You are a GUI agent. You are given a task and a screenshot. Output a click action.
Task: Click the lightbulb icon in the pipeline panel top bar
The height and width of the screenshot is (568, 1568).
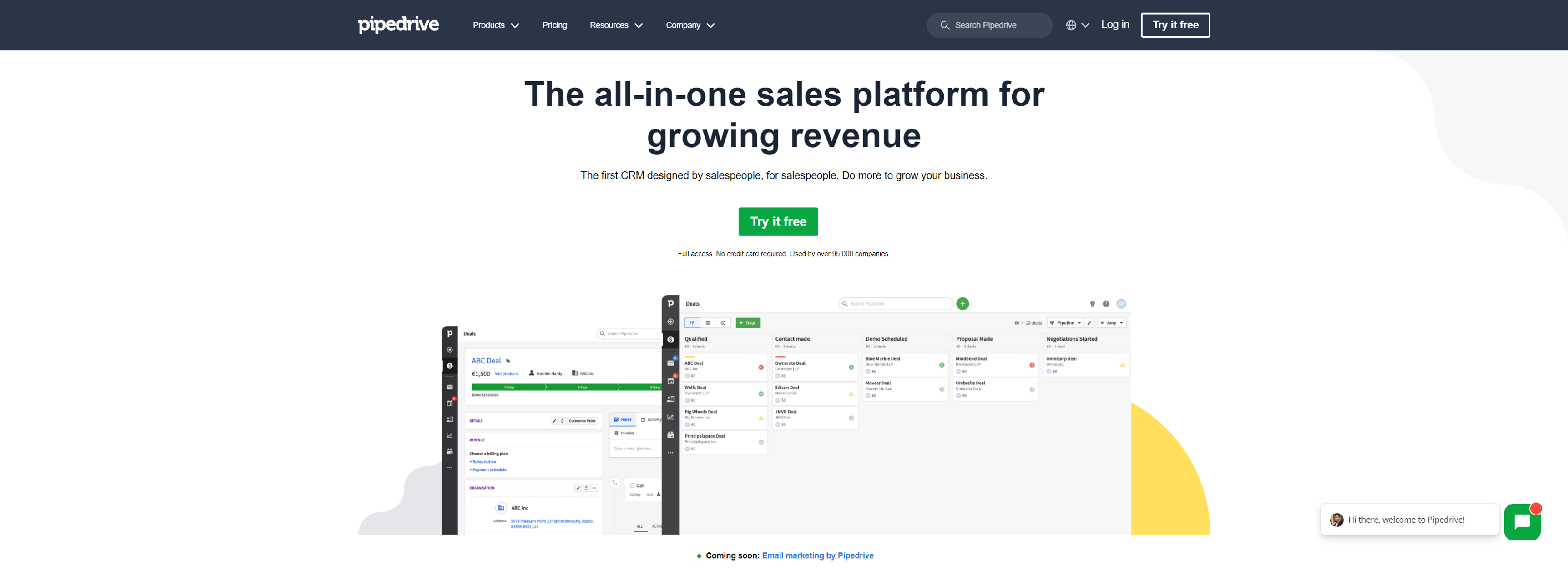tap(1092, 304)
